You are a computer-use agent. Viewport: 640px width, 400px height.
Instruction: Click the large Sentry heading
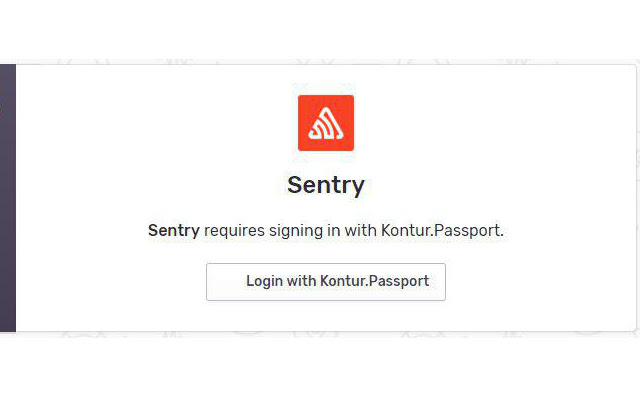(326, 185)
